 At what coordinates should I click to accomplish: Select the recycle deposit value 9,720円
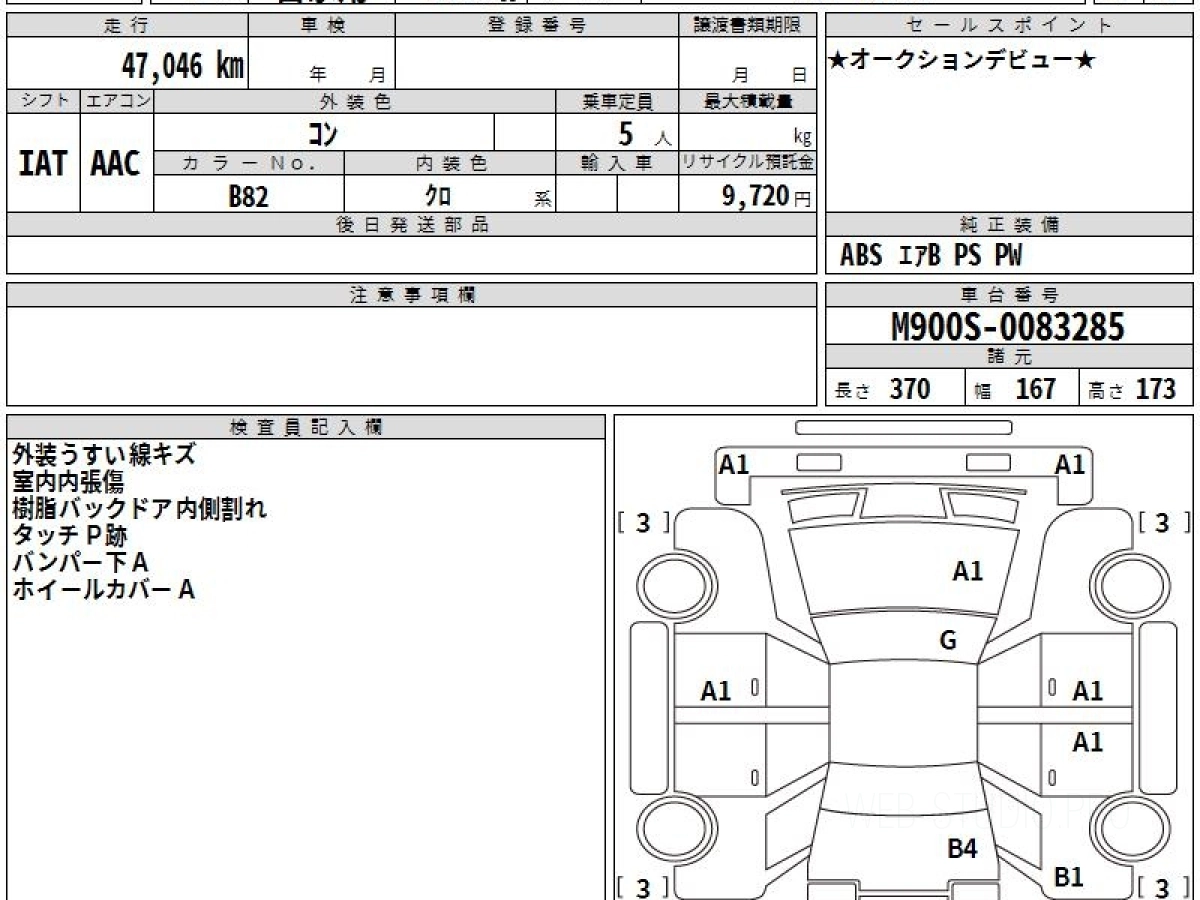coord(766,196)
